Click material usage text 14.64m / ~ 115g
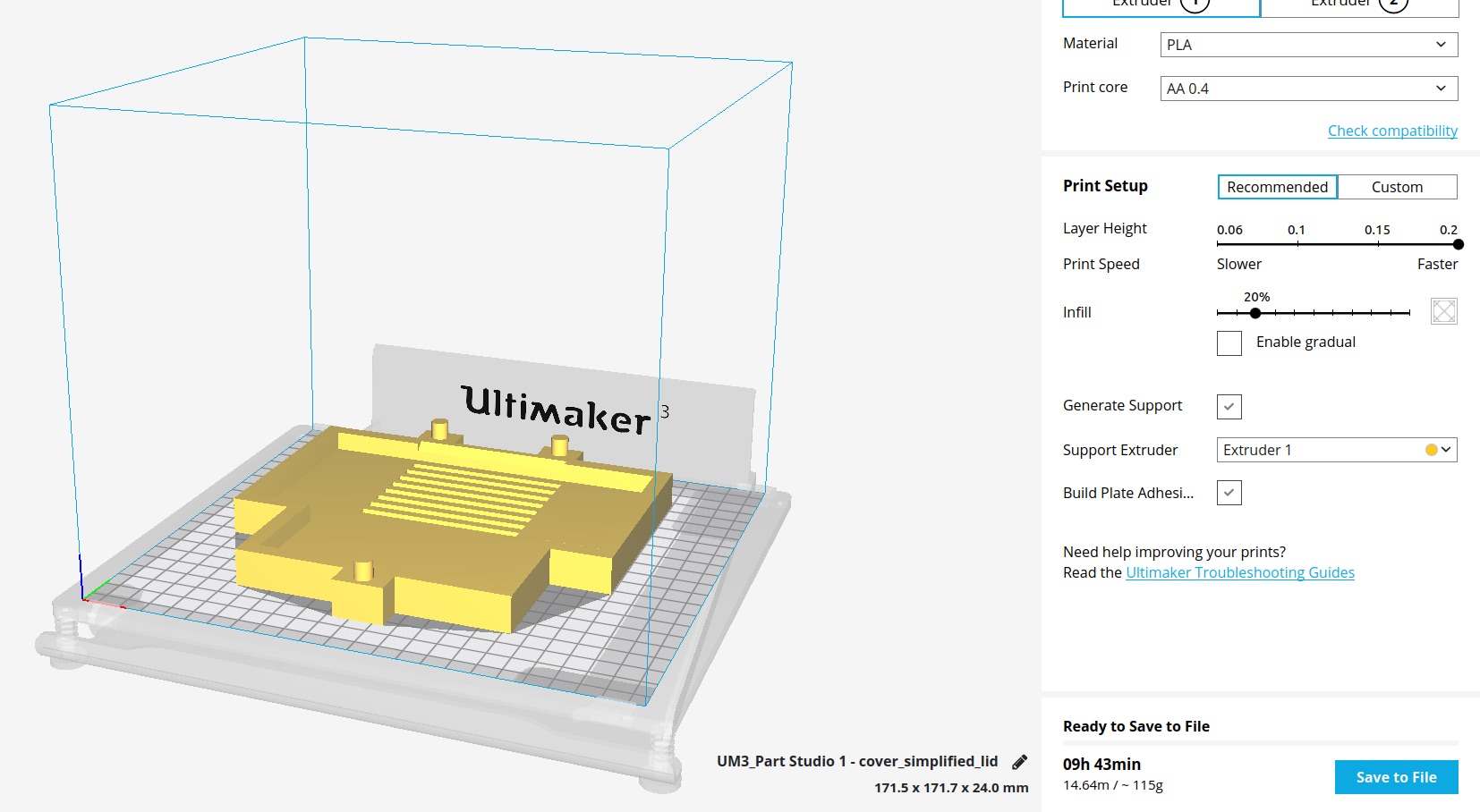Screen dimensions: 1480x812 point(1113,785)
